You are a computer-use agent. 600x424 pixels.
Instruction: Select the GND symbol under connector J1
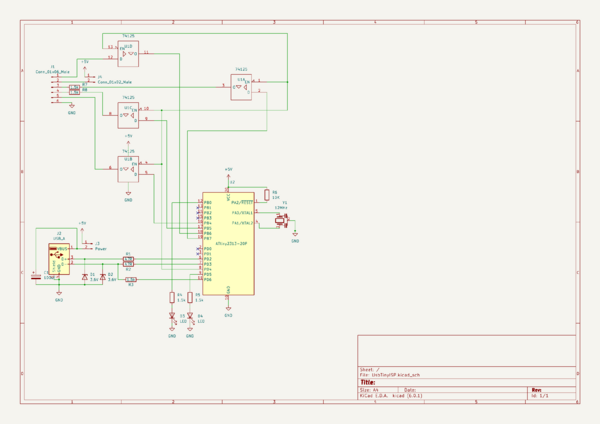72,108
